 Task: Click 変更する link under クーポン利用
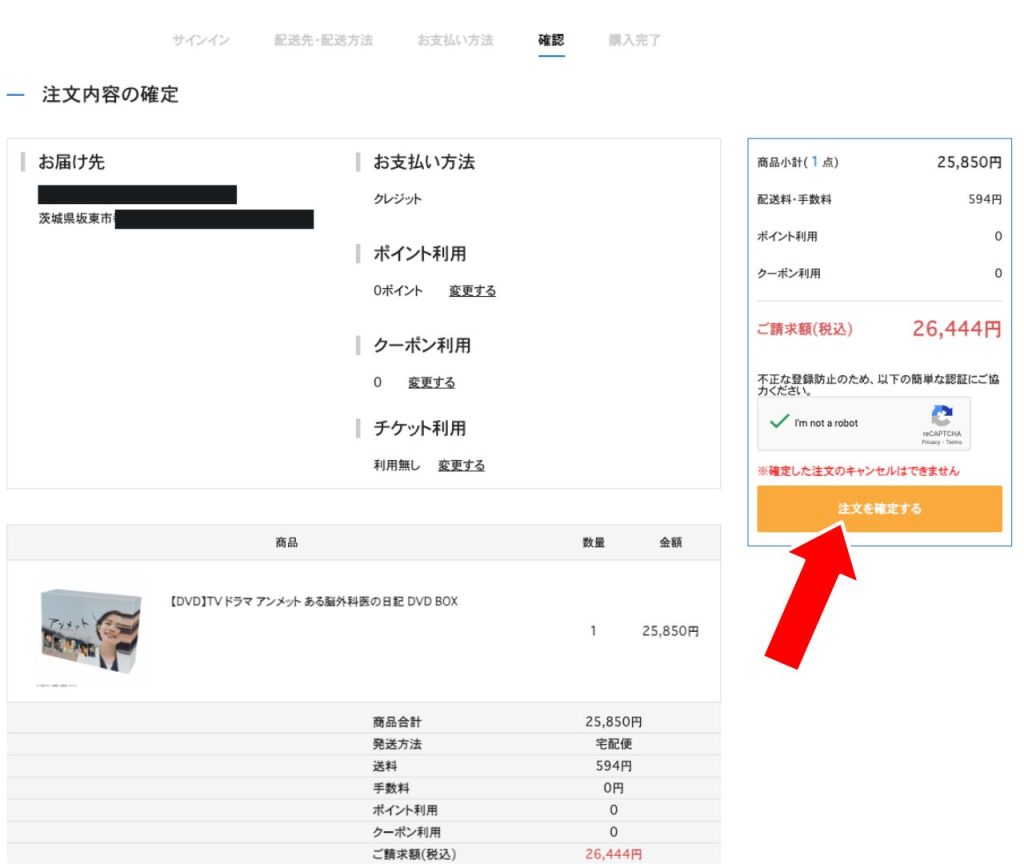click(431, 383)
